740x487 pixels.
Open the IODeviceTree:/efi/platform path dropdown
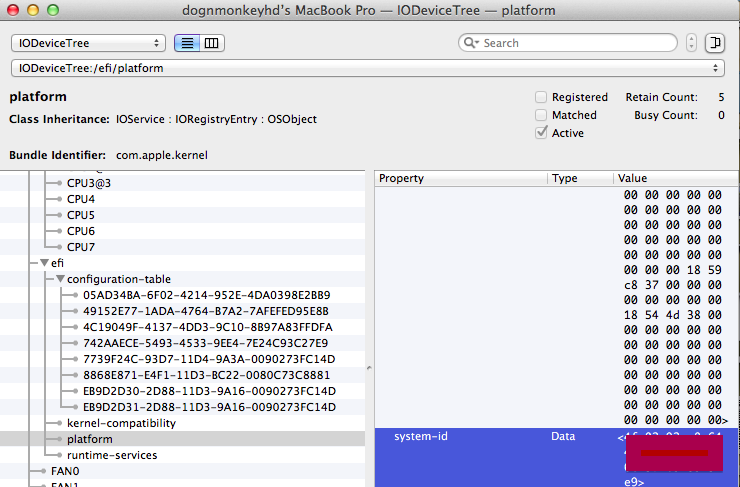tap(367, 68)
